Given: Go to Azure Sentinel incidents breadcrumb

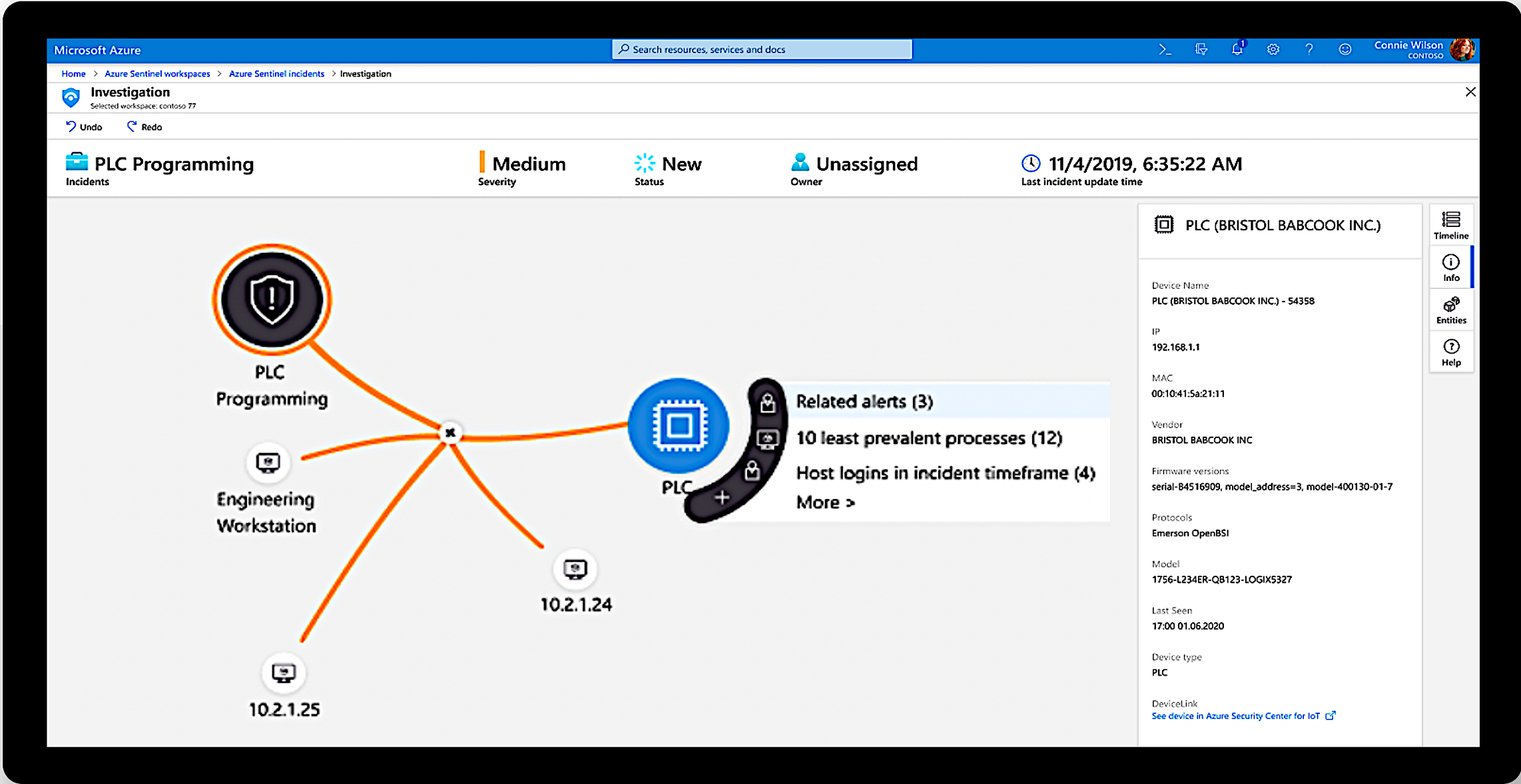Looking at the screenshot, I should pyautogui.click(x=276, y=74).
